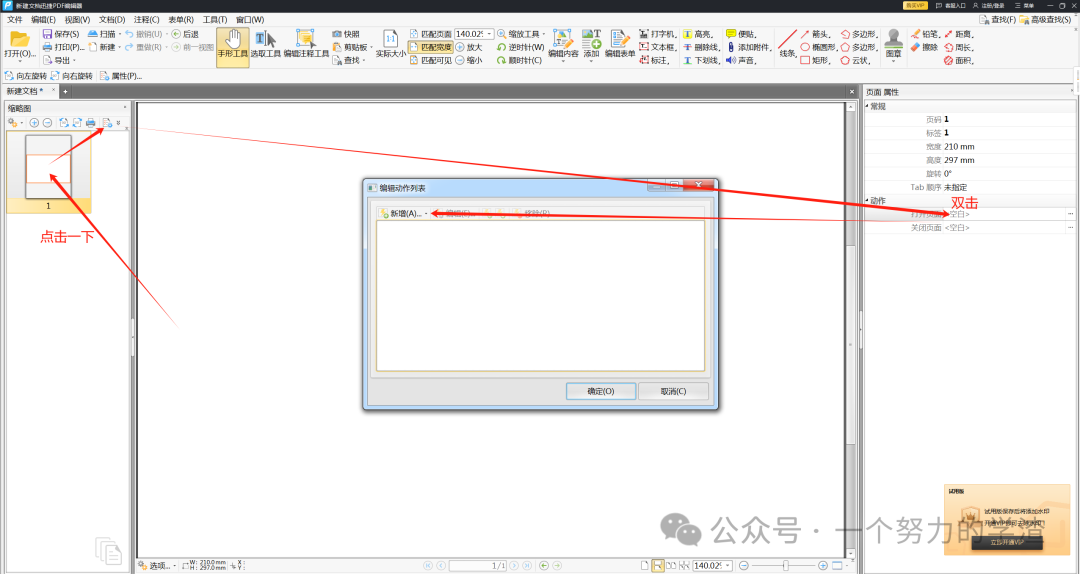
Task: Click the Save (保存) icon
Action: [48, 34]
